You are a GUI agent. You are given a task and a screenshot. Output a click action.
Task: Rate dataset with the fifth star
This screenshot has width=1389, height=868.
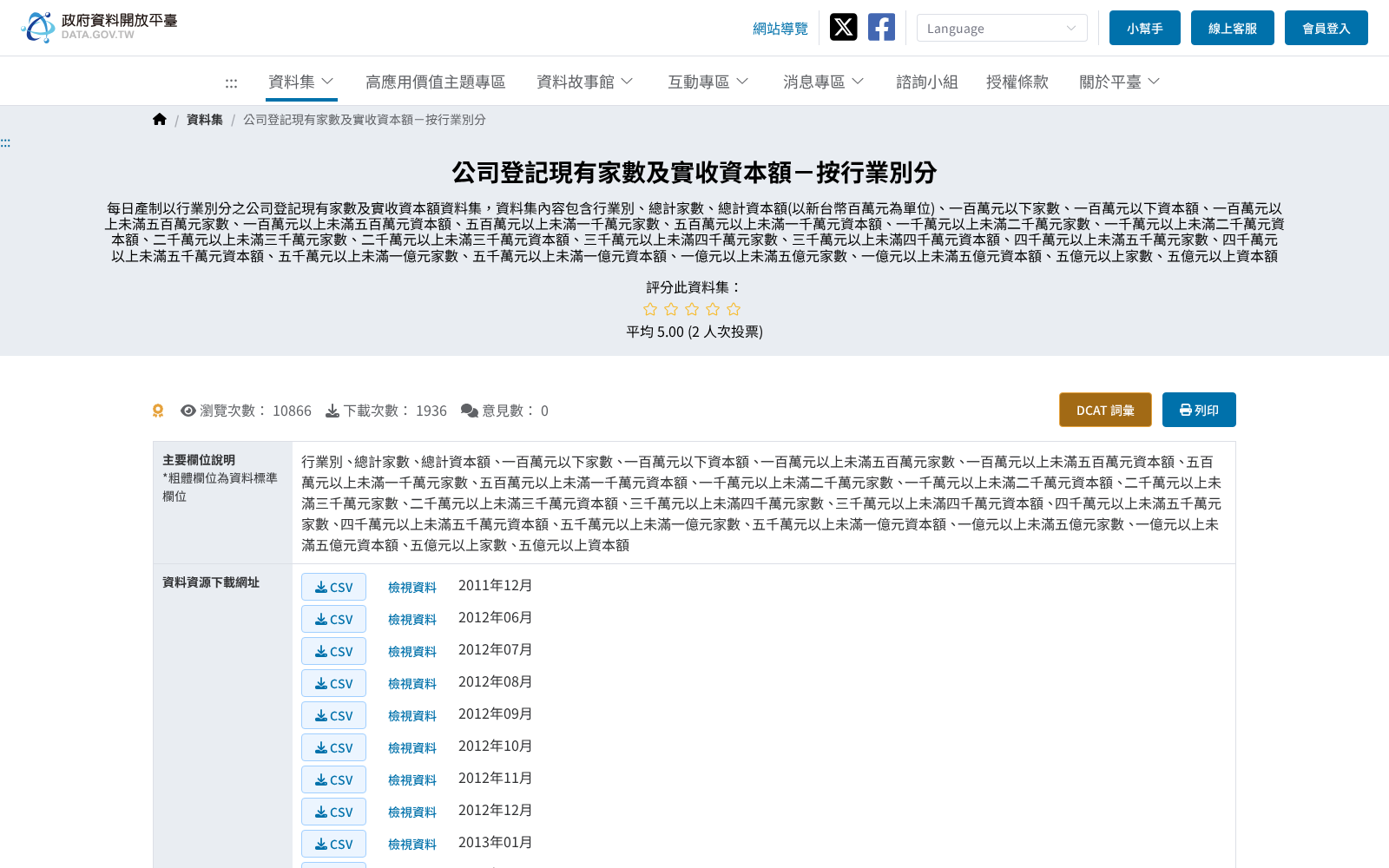(734, 309)
